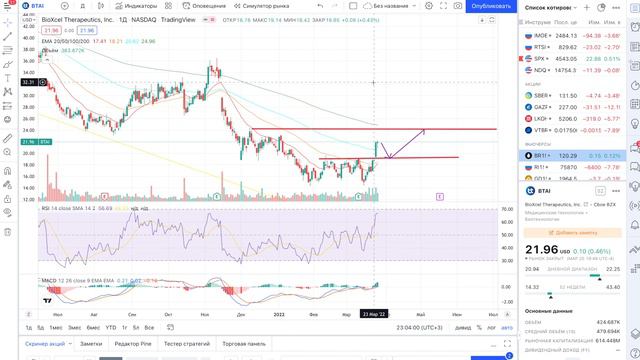This screenshot has height=360, width=640.
Task: Toggle lock all drawing tools
Action: click(7, 199)
